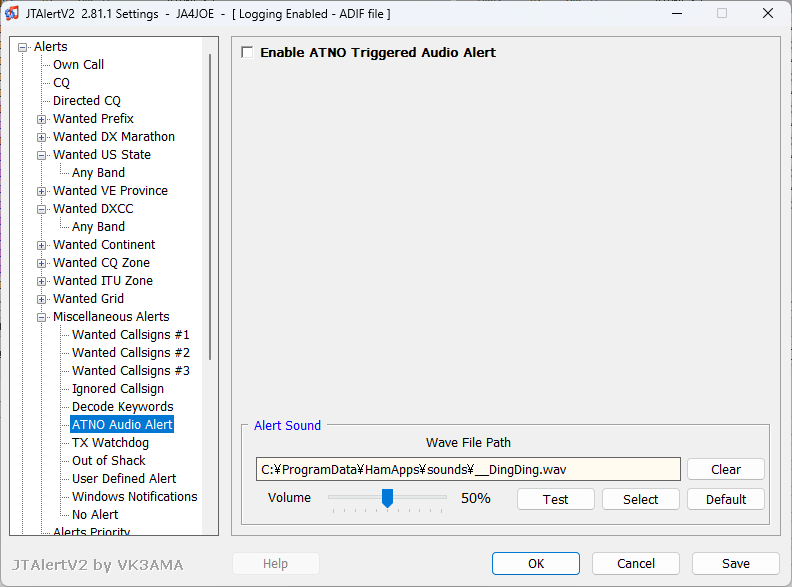Screen dimensions: 792x587
Task: Close the JTAlert Settings window
Action: pyautogui.click(x=768, y=13)
